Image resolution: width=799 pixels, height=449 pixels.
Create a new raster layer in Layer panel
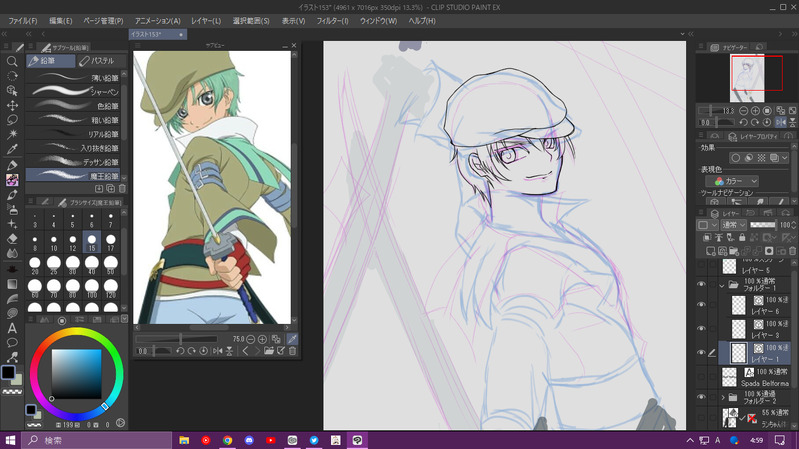pos(710,251)
